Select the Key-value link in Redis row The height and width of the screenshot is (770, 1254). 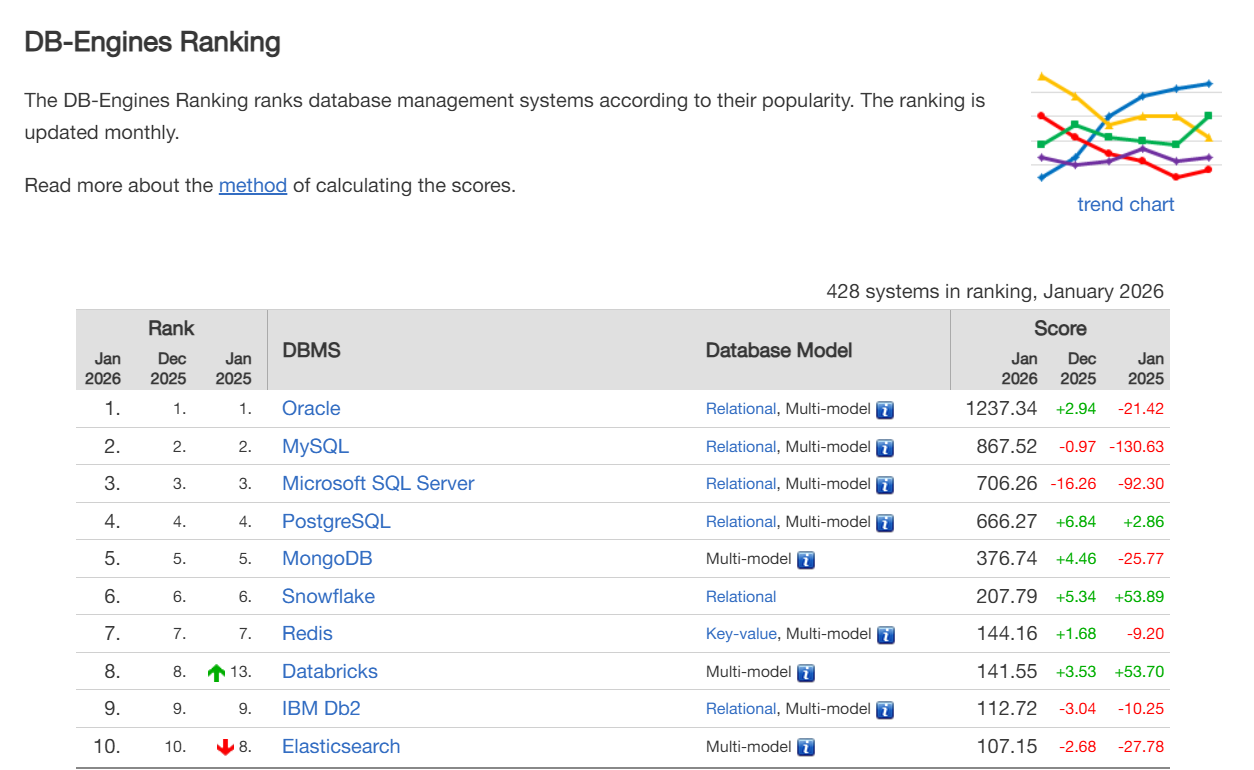(x=741, y=634)
